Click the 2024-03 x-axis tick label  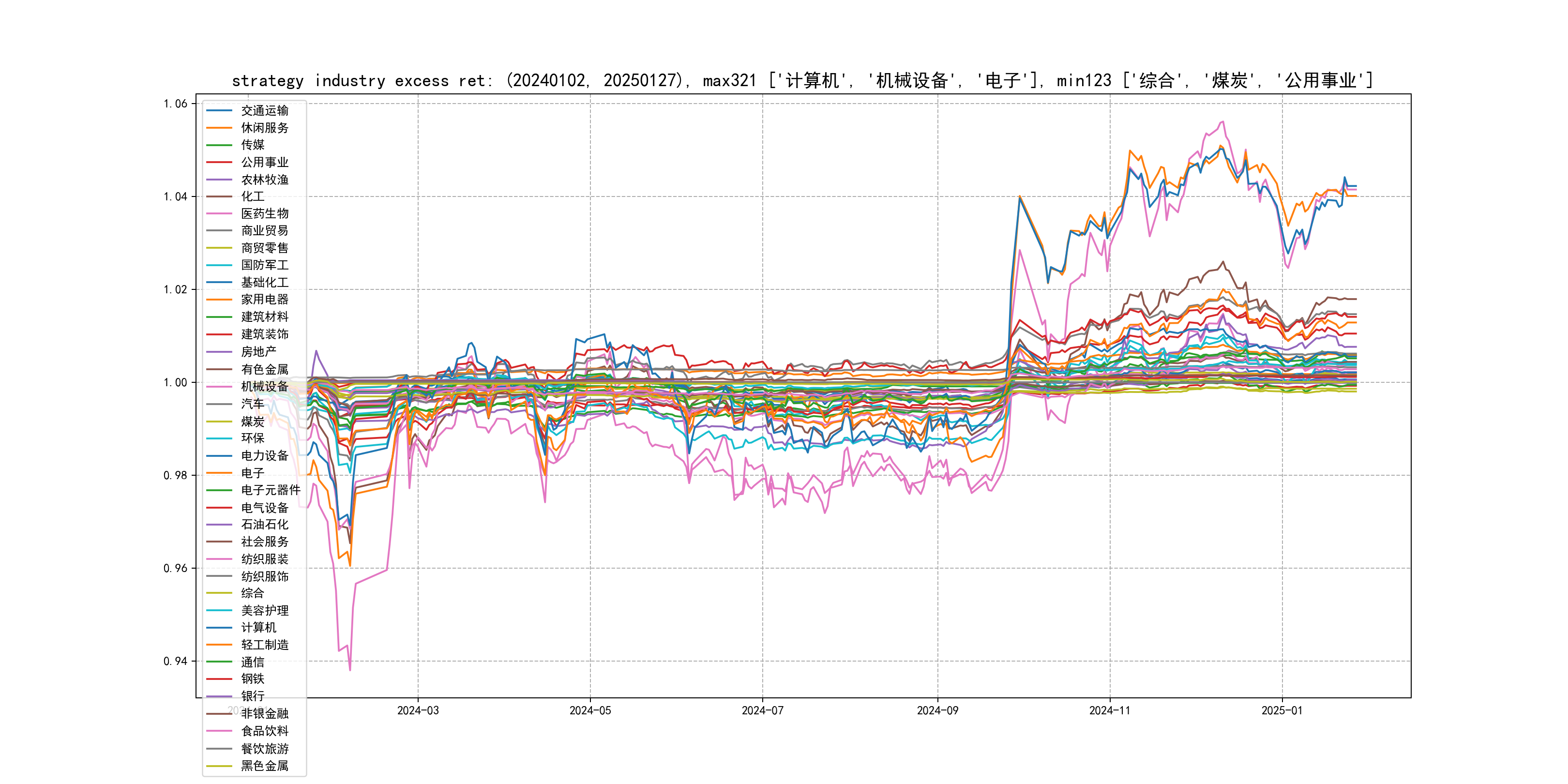tap(418, 710)
